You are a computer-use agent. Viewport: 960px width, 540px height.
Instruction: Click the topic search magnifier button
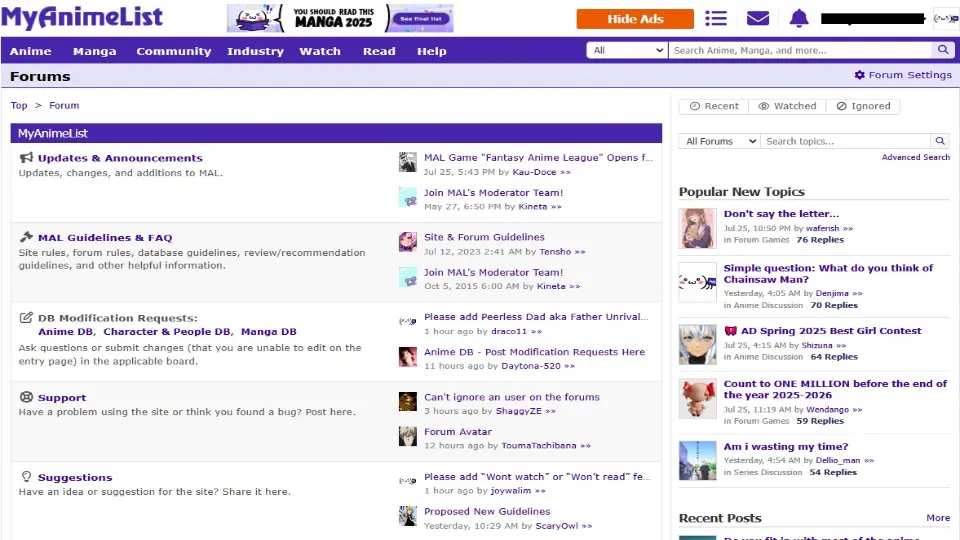(940, 141)
